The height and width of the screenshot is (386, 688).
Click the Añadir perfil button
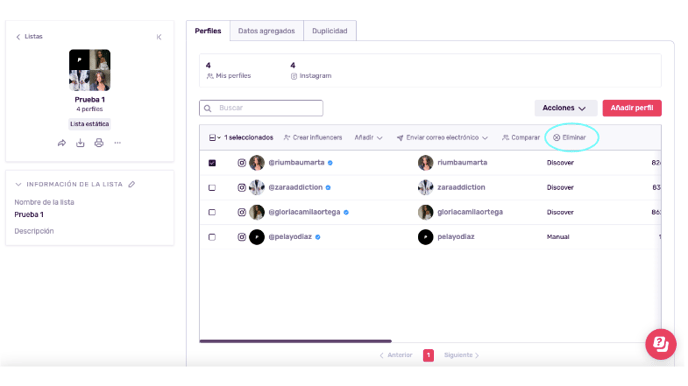coord(632,108)
